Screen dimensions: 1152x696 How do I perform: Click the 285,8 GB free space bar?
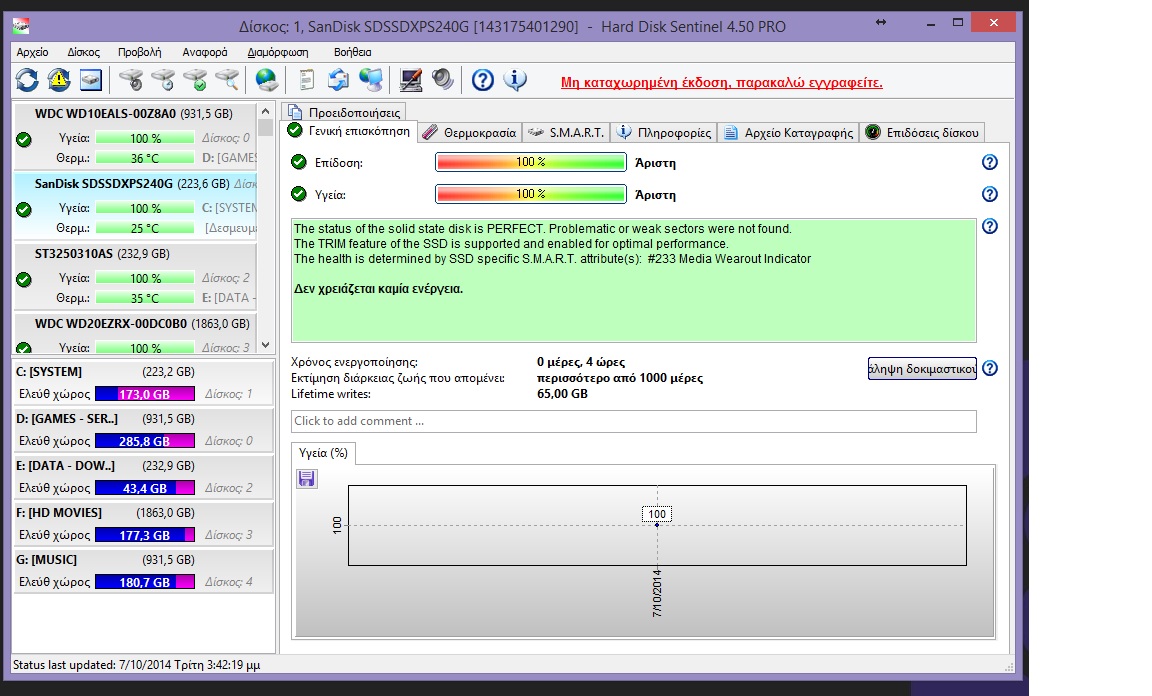click(145, 441)
